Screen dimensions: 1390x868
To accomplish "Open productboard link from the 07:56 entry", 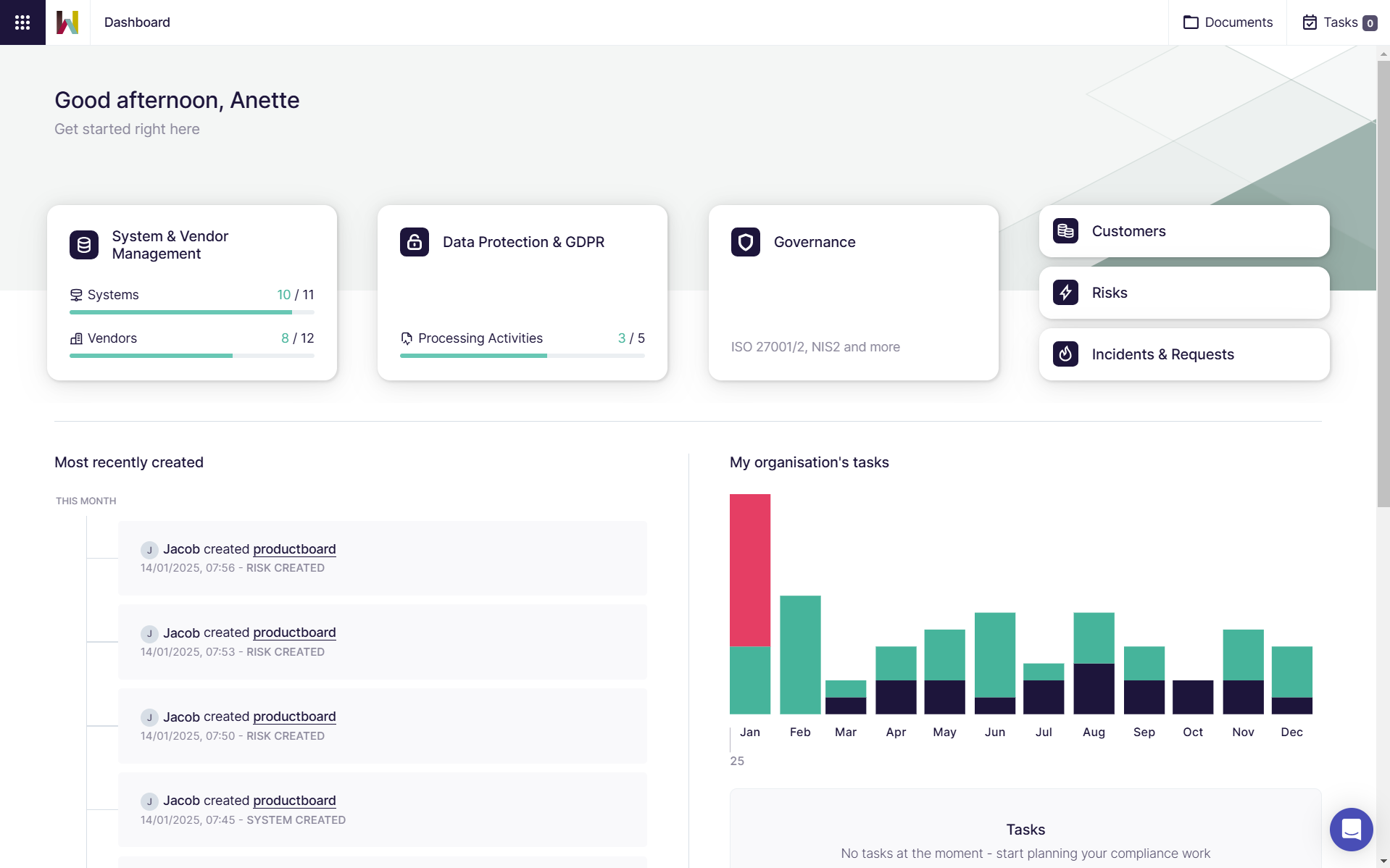I will point(294,549).
